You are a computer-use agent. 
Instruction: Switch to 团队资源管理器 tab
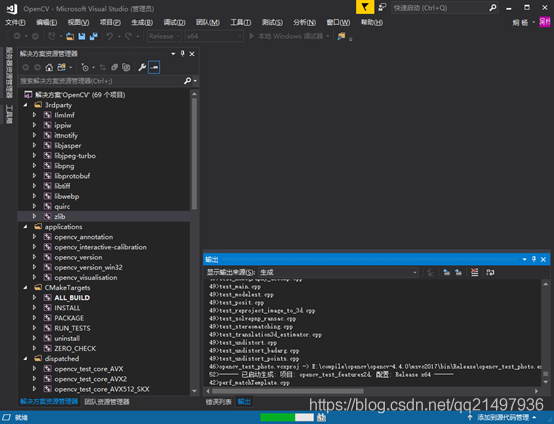coord(107,402)
